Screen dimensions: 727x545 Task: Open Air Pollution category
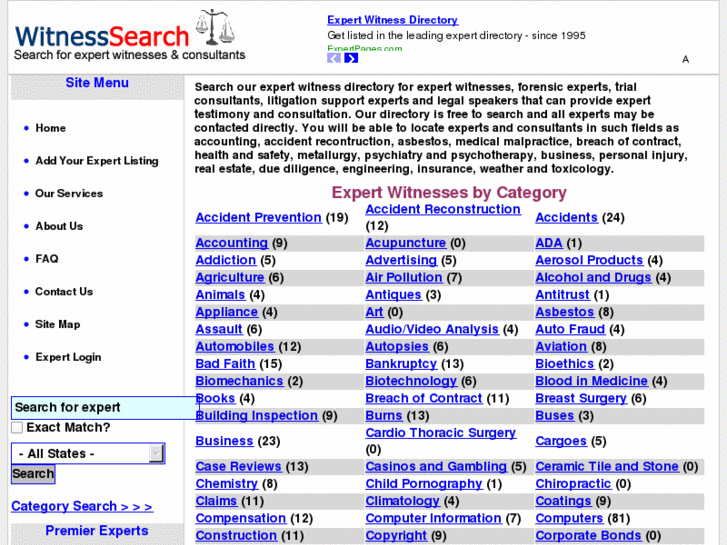pyautogui.click(x=404, y=277)
